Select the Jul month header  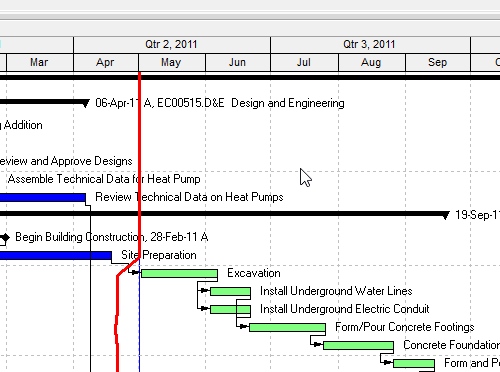click(304, 62)
